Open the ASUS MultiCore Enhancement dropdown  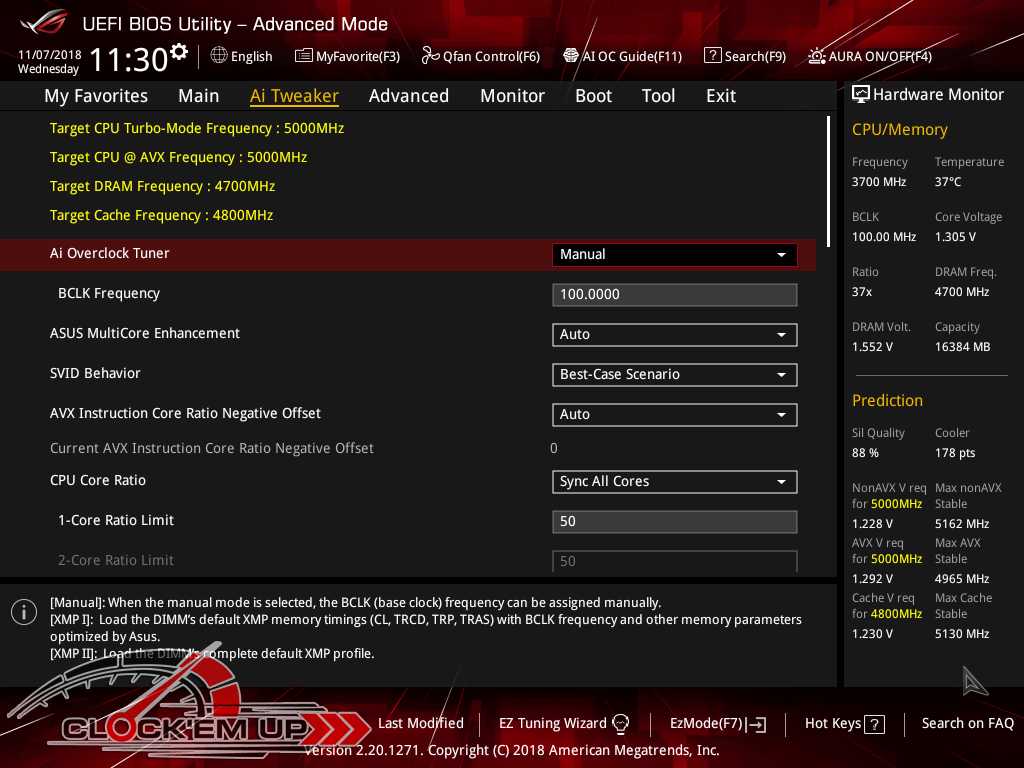pos(674,335)
